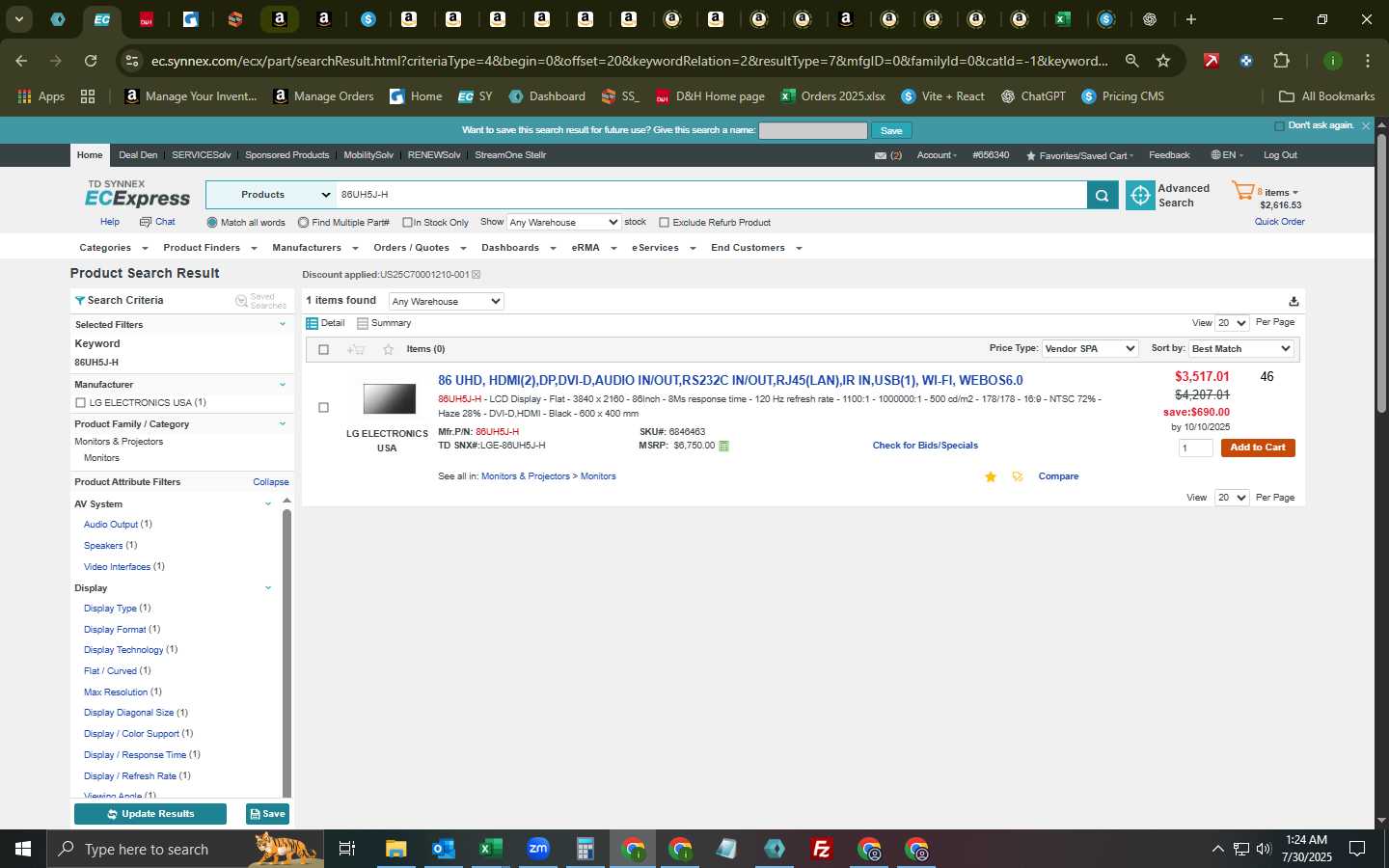Click Update Results button
The image size is (1389, 868).
[150, 814]
